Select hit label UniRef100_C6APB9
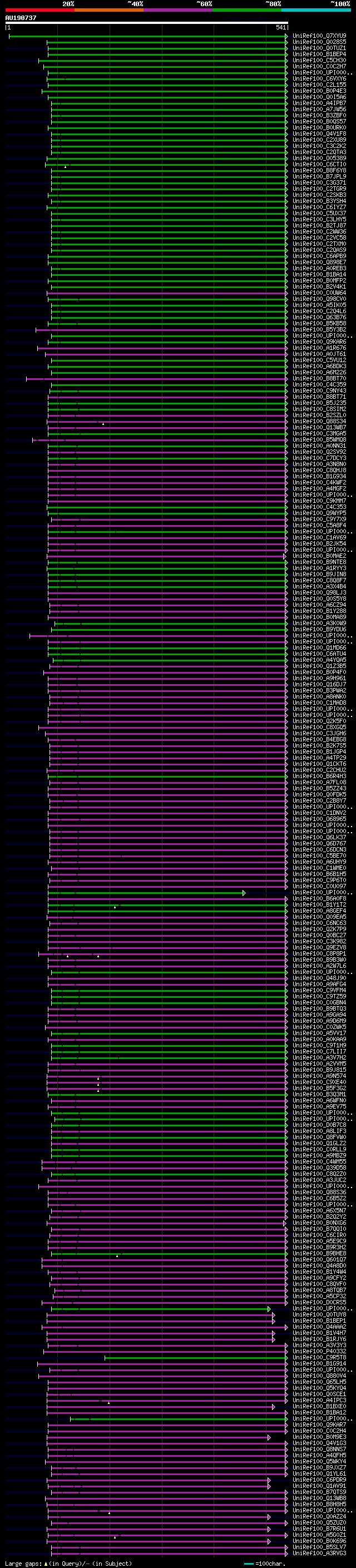The height and width of the screenshot is (1568, 356). [319, 256]
